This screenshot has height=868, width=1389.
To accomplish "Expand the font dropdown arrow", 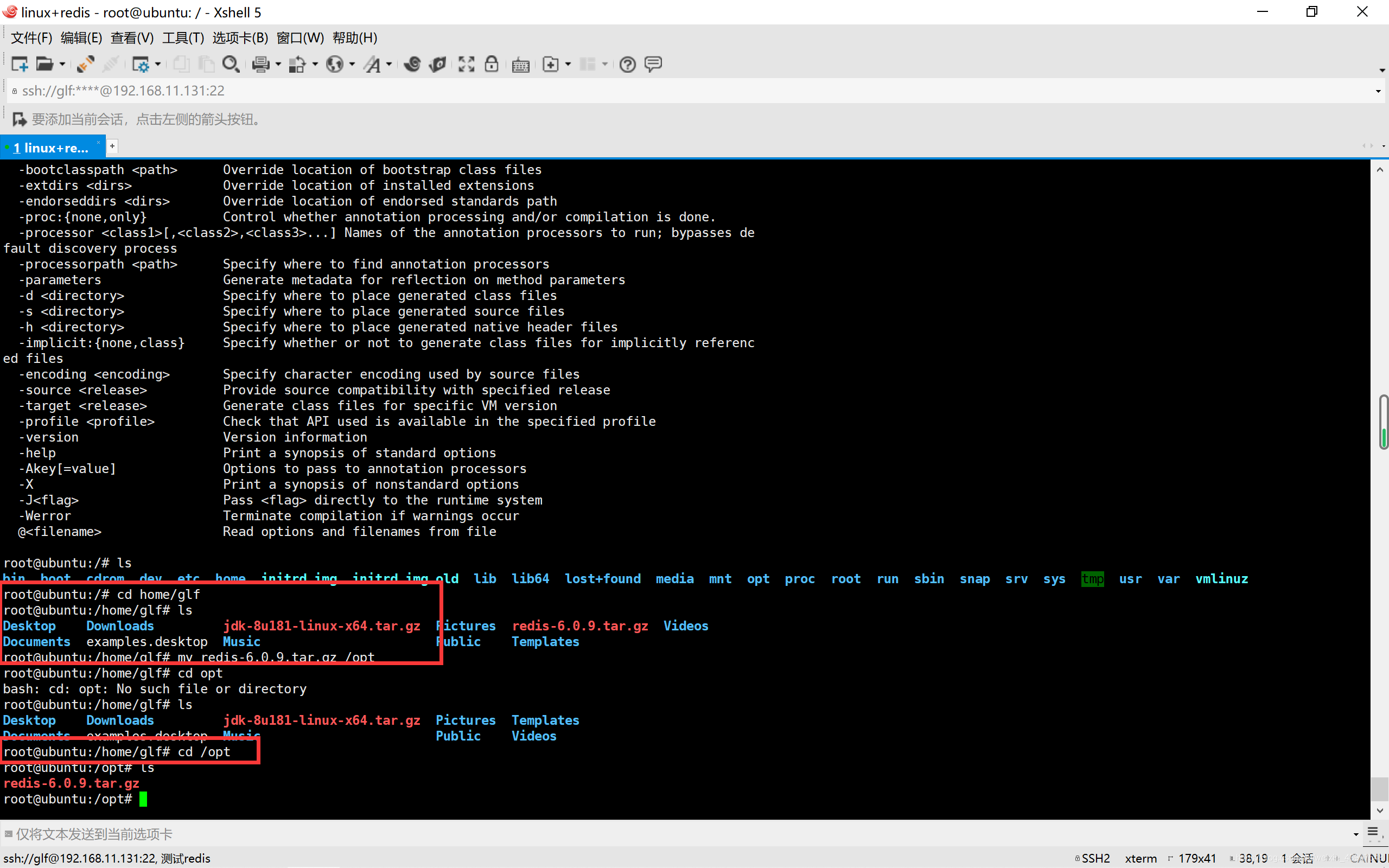I will pyautogui.click(x=389, y=65).
